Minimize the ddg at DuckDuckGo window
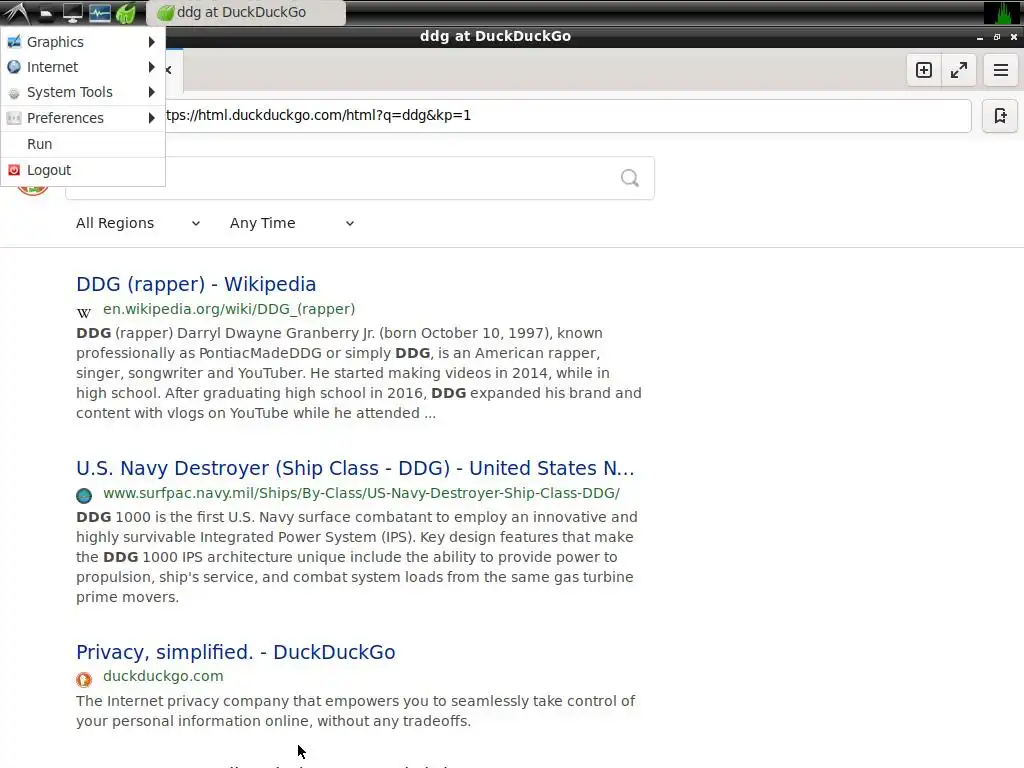 point(980,37)
